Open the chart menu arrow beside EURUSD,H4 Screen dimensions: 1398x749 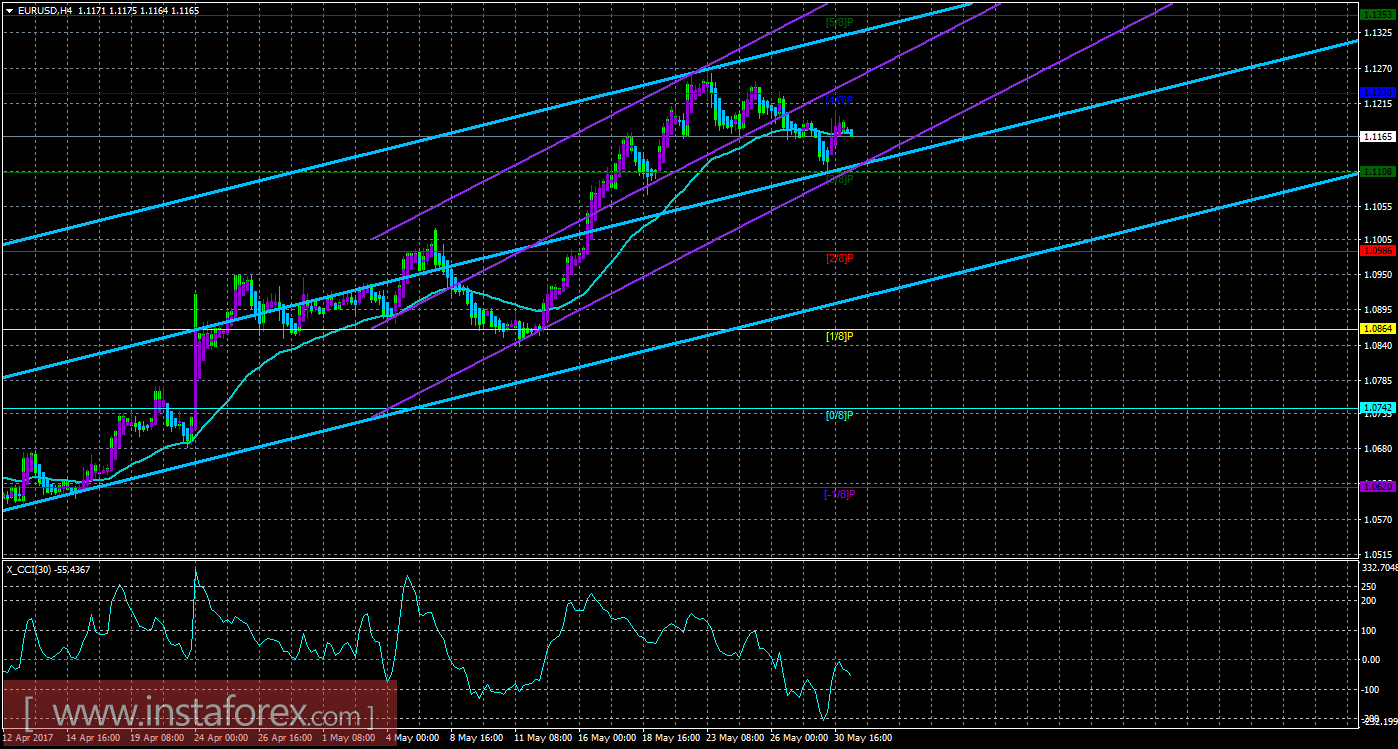click(x=9, y=9)
